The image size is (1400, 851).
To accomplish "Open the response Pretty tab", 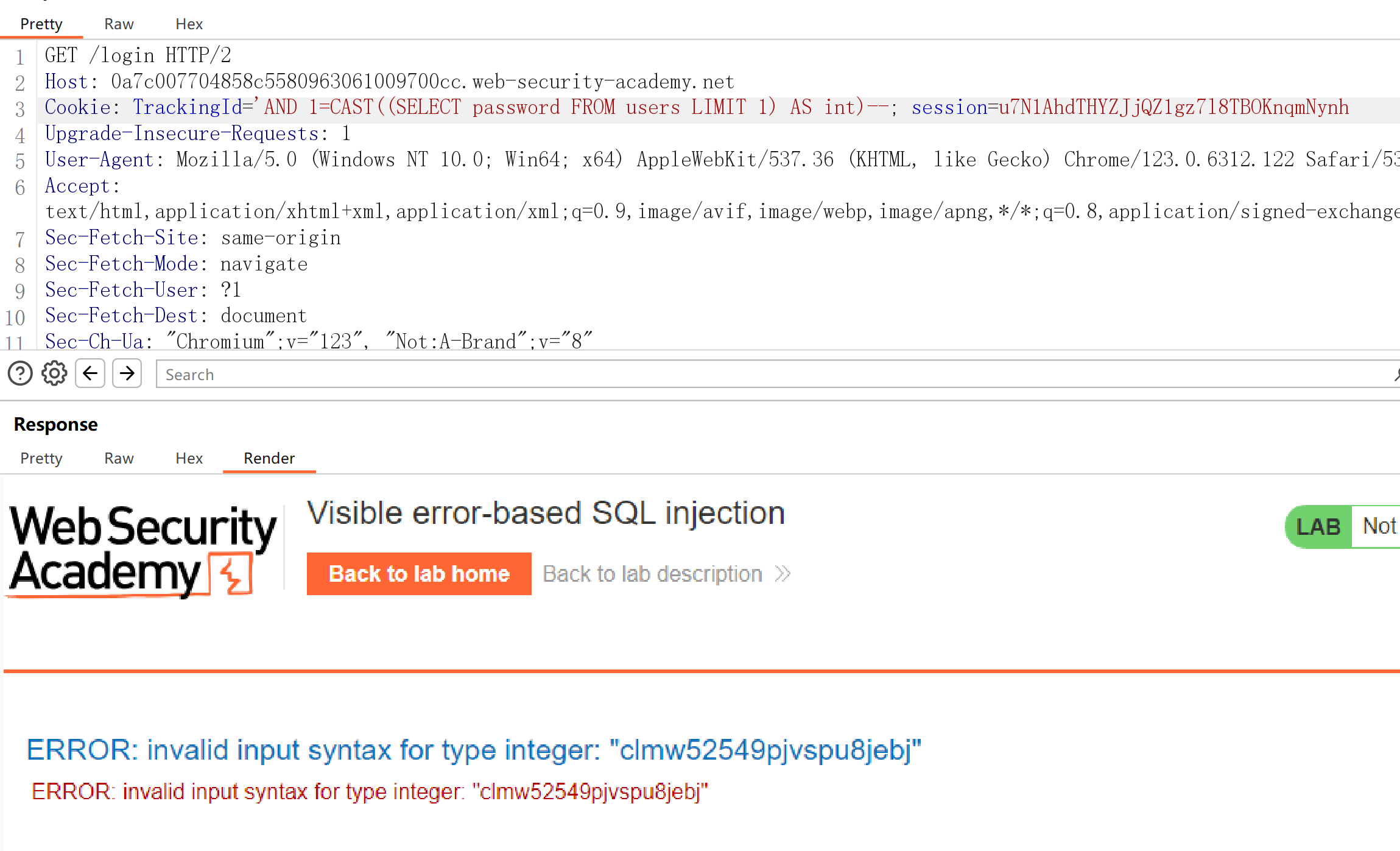I will click(x=41, y=458).
